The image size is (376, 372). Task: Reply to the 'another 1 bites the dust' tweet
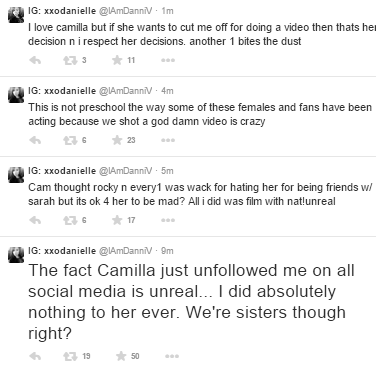pyautogui.click(x=35, y=60)
